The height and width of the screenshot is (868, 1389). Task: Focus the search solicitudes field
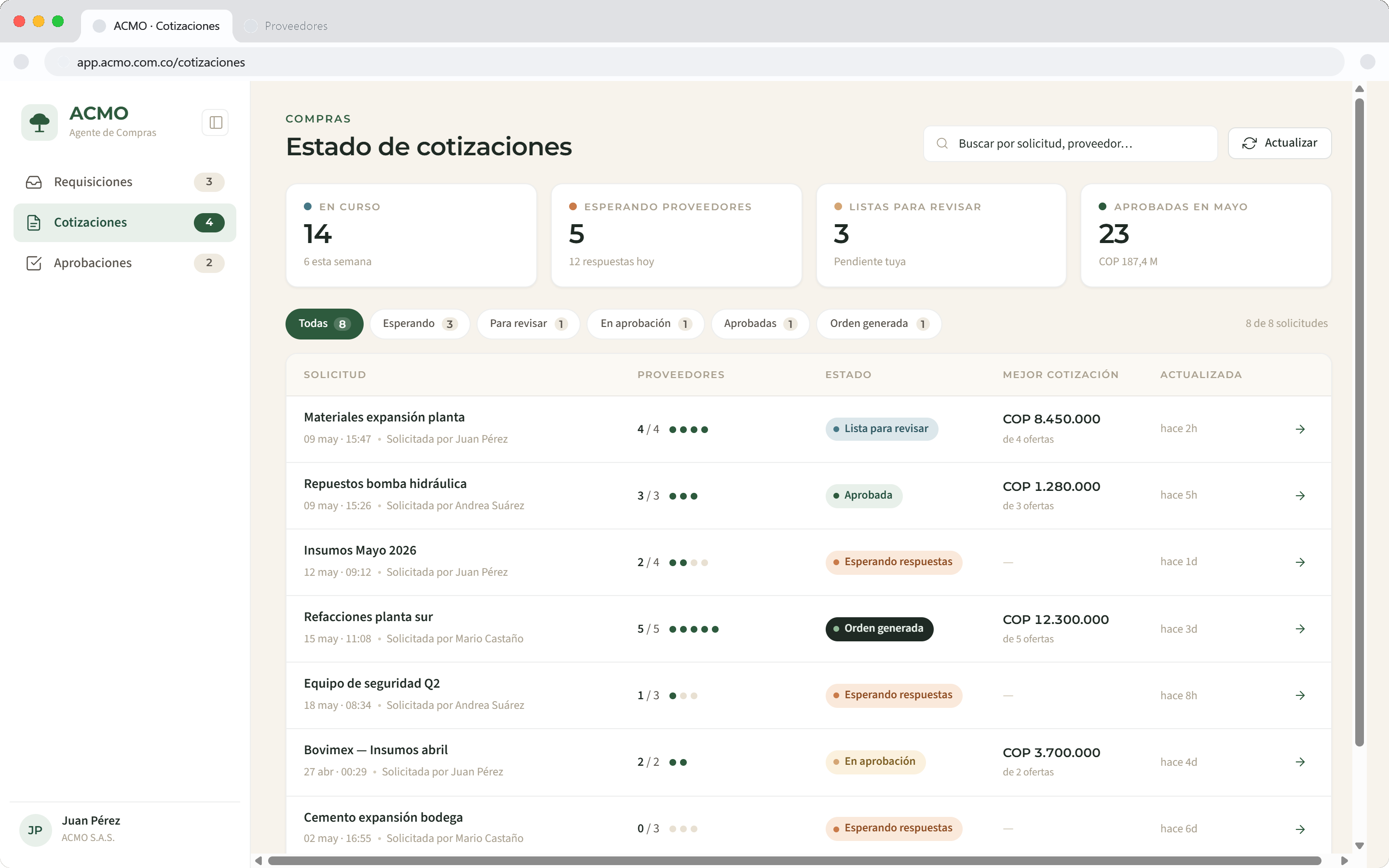point(1071,144)
